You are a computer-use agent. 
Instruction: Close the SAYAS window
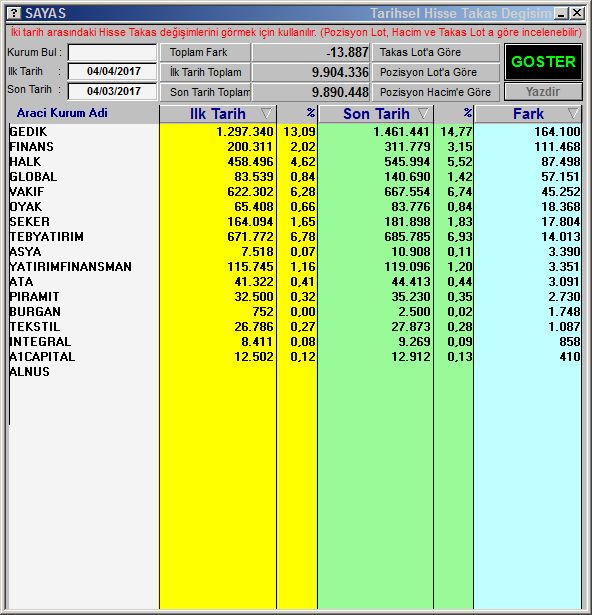pos(577,13)
